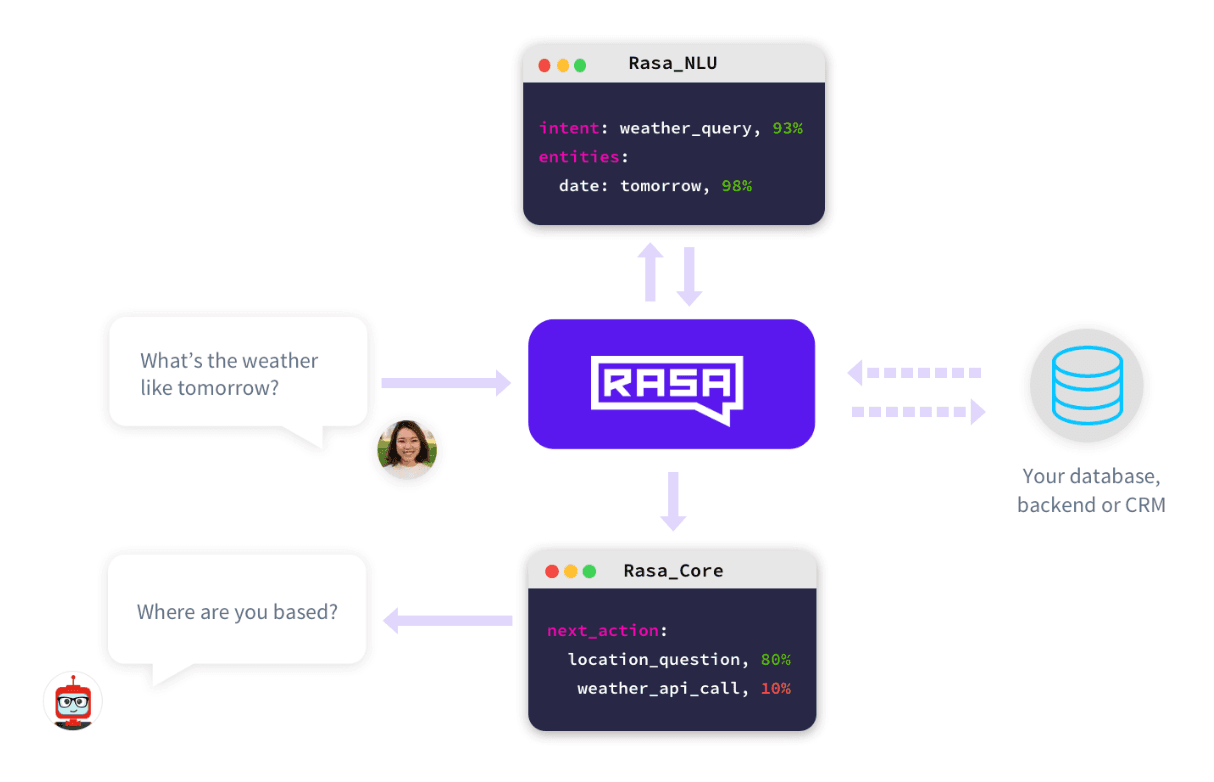
Task: Click green dot on Rasa_Core window
Action: pos(589,571)
